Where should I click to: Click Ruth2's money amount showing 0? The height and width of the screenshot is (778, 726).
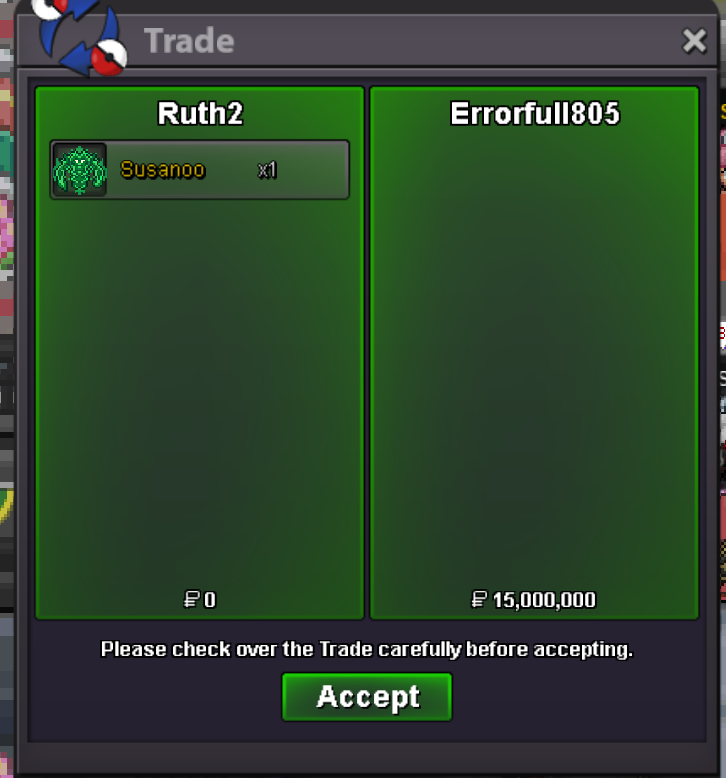click(x=210, y=599)
